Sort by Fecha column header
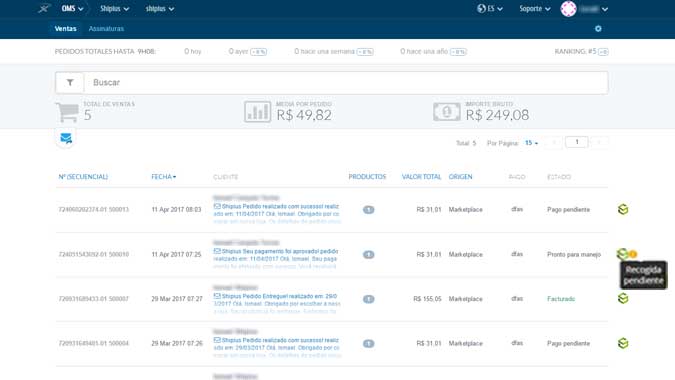The width and height of the screenshot is (675, 380). (164, 177)
